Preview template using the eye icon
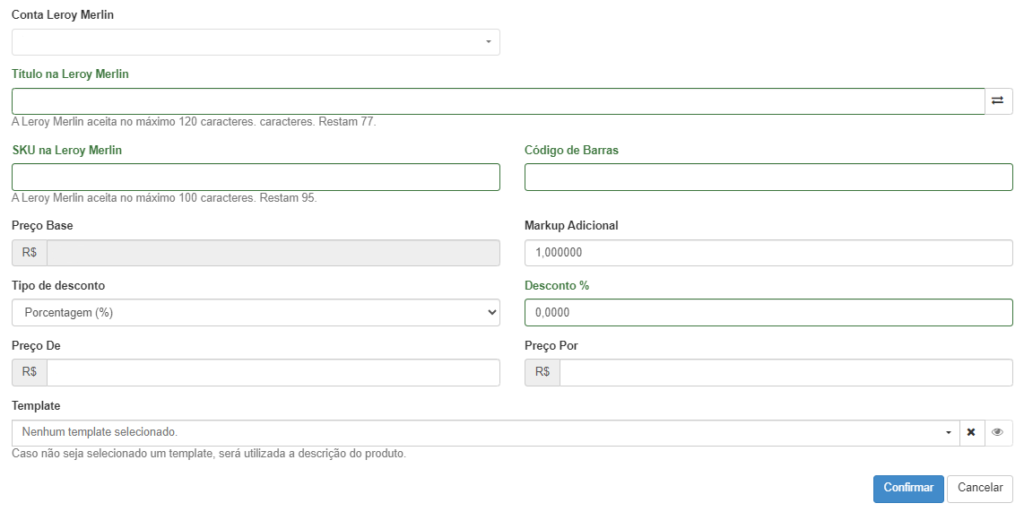This screenshot has width=1024, height=512. (x=997, y=432)
